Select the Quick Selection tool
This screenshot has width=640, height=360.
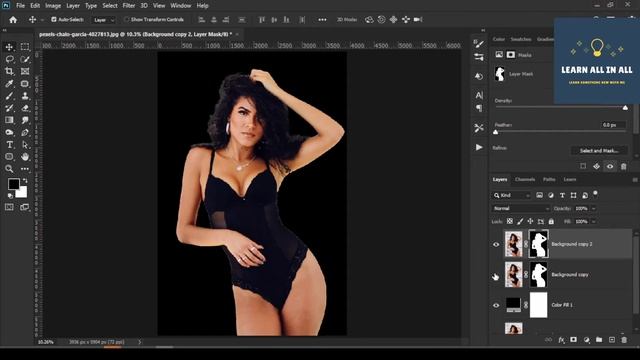click(25, 59)
